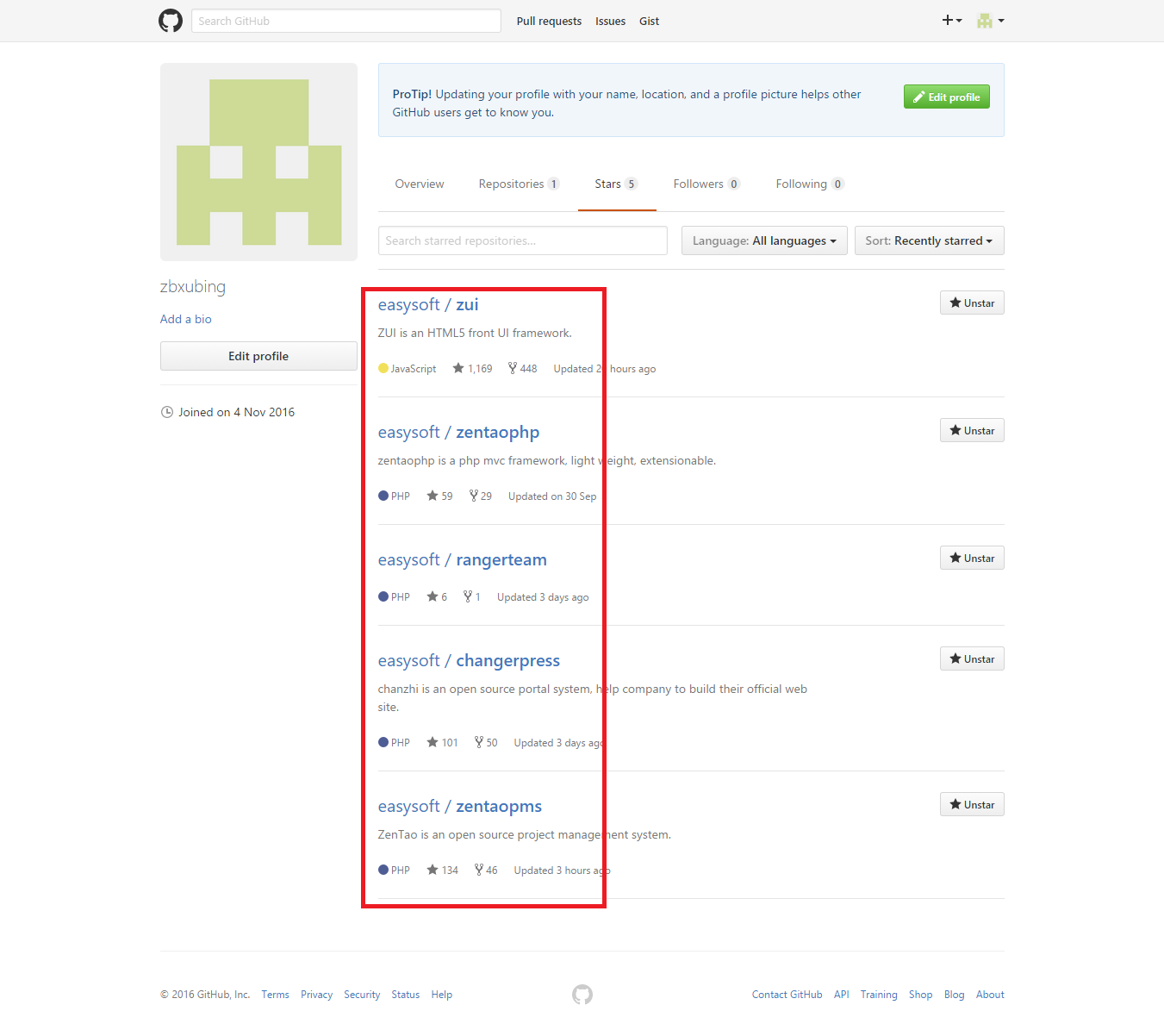
Task: Open Issues in the header
Action: (x=610, y=22)
